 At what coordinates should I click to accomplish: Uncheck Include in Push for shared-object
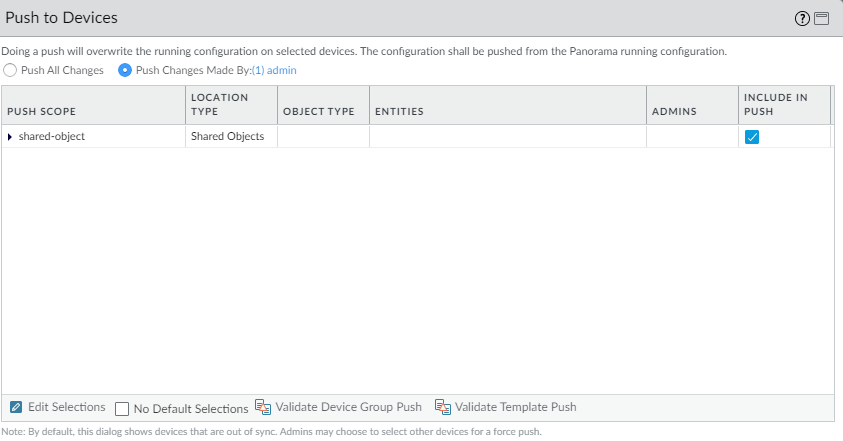pyautogui.click(x=752, y=137)
